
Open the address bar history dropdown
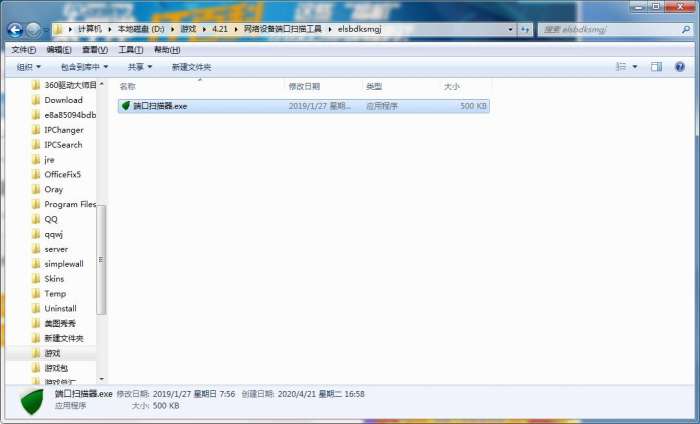click(510, 29)
